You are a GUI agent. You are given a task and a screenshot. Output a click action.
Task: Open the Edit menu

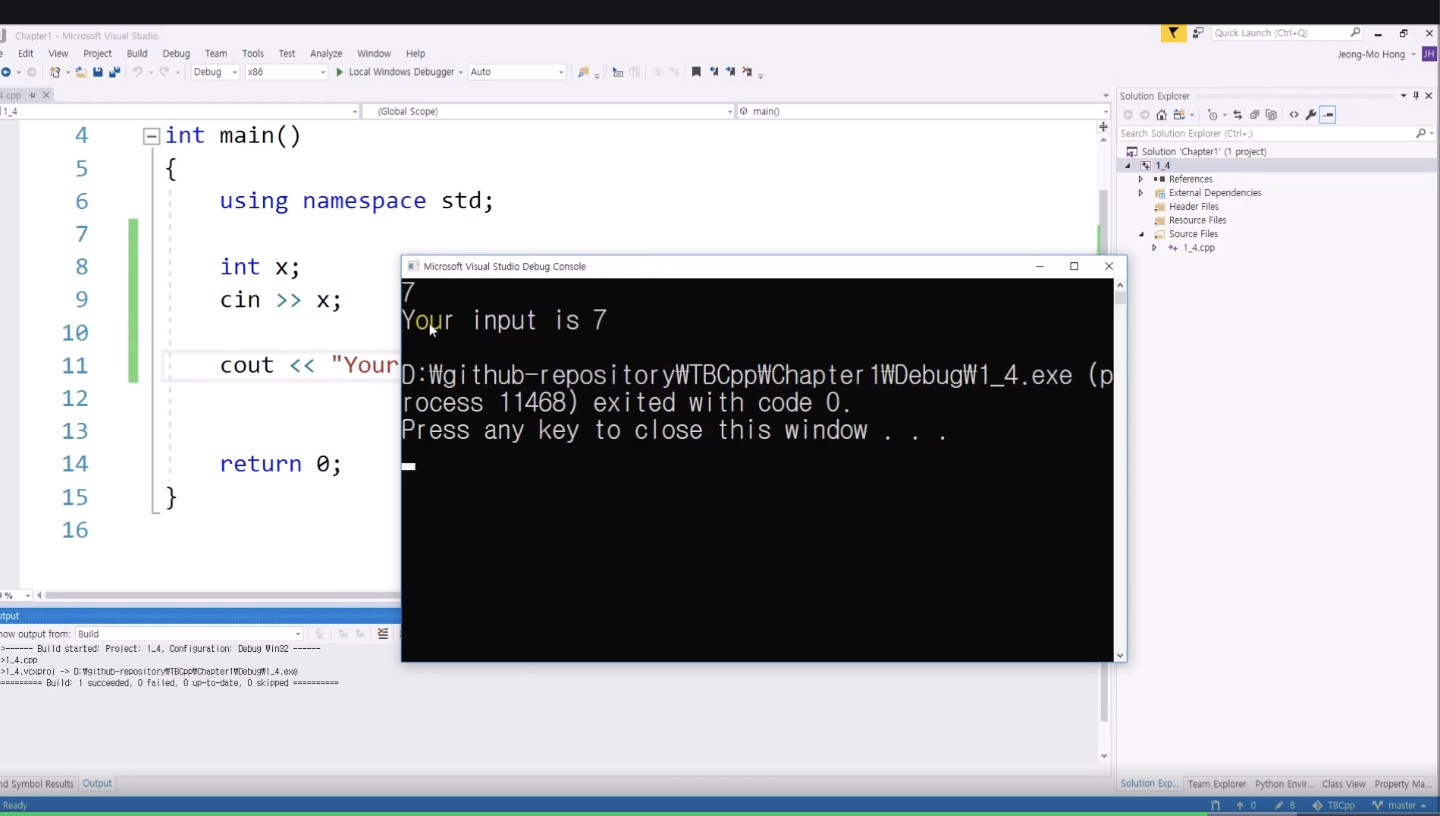tap(26, 54)
